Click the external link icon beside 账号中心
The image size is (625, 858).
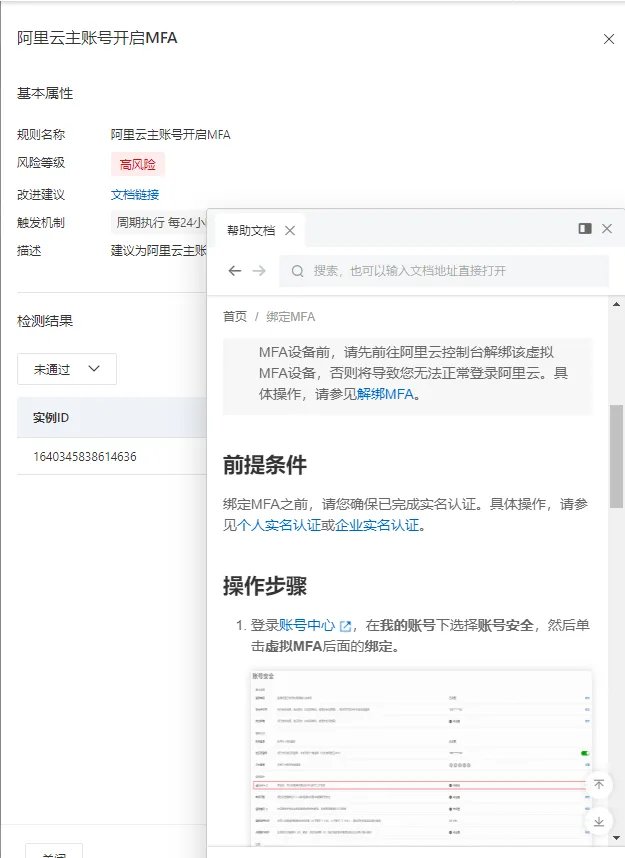point(345,626)
